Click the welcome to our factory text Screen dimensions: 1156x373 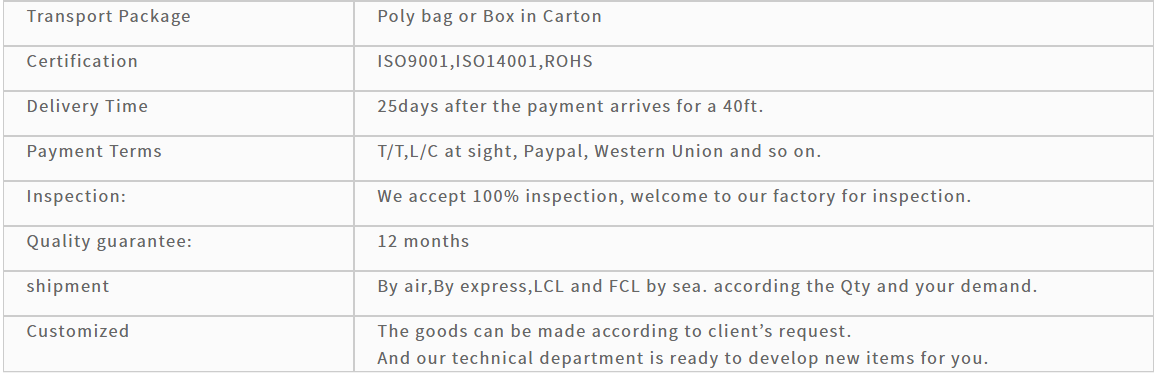click(801, 196)
